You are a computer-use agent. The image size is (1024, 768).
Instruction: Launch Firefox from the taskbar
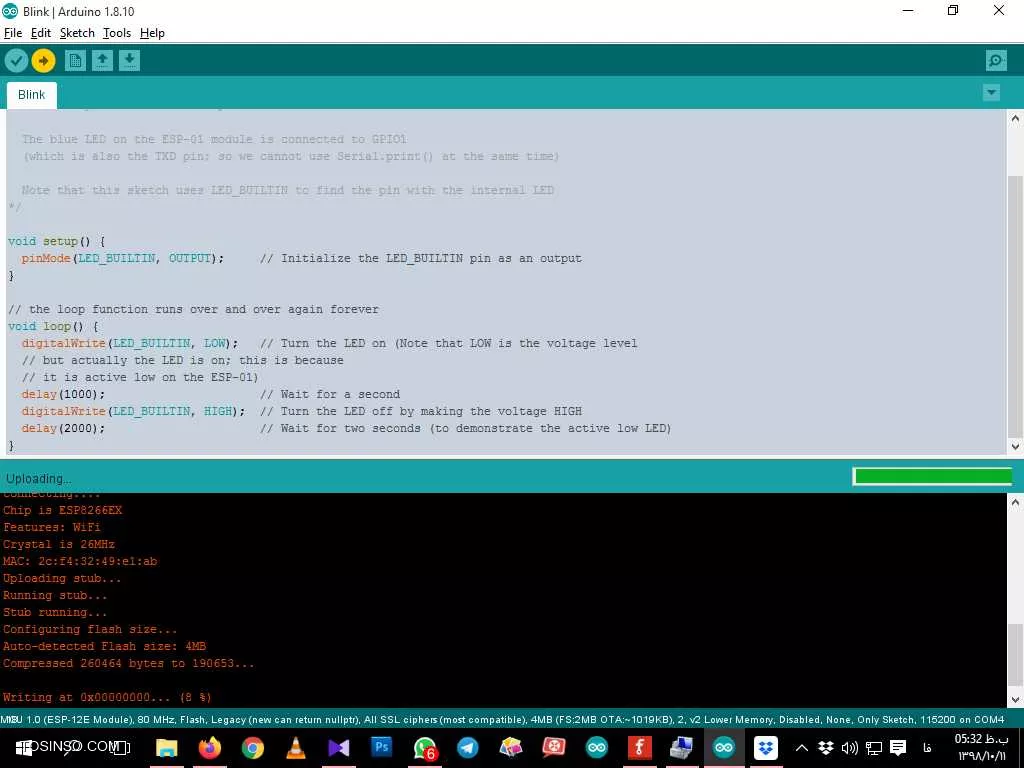click(x=210, y=748)
